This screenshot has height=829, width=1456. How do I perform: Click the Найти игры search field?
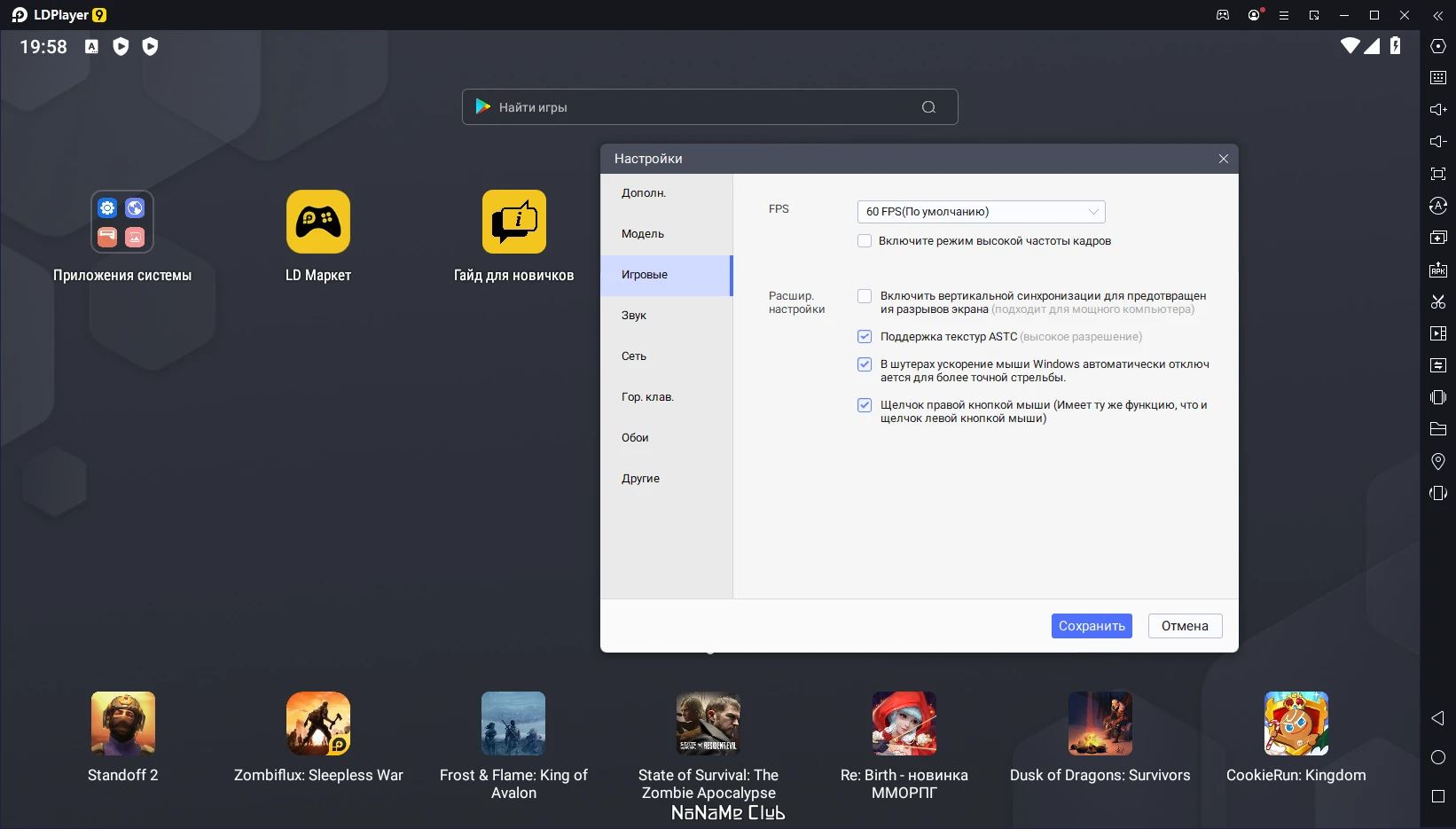pyautogui.click(x=709, y=107)
